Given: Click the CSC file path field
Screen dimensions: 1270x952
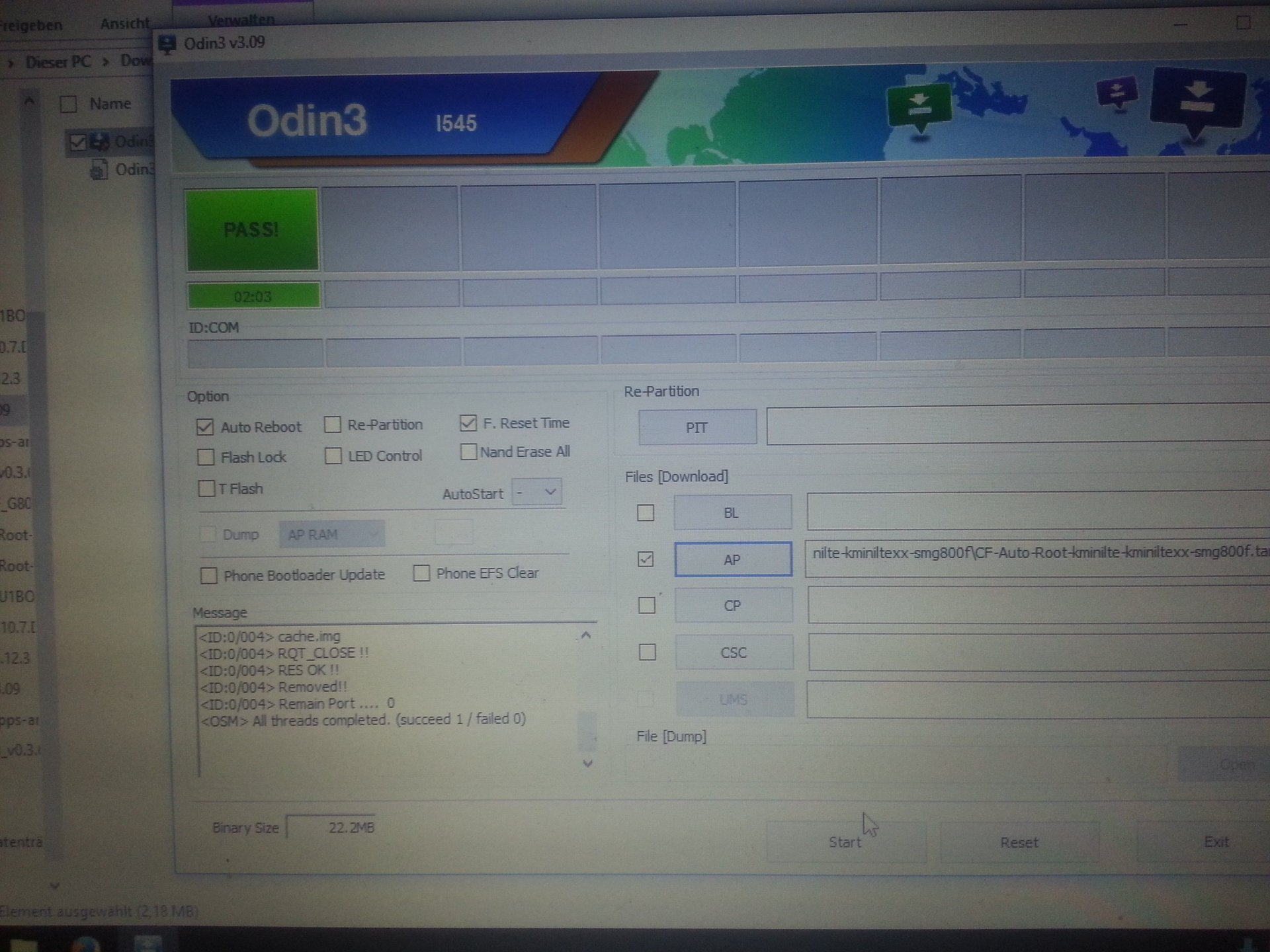Looking at the screenshot, I should point(1038,651).
